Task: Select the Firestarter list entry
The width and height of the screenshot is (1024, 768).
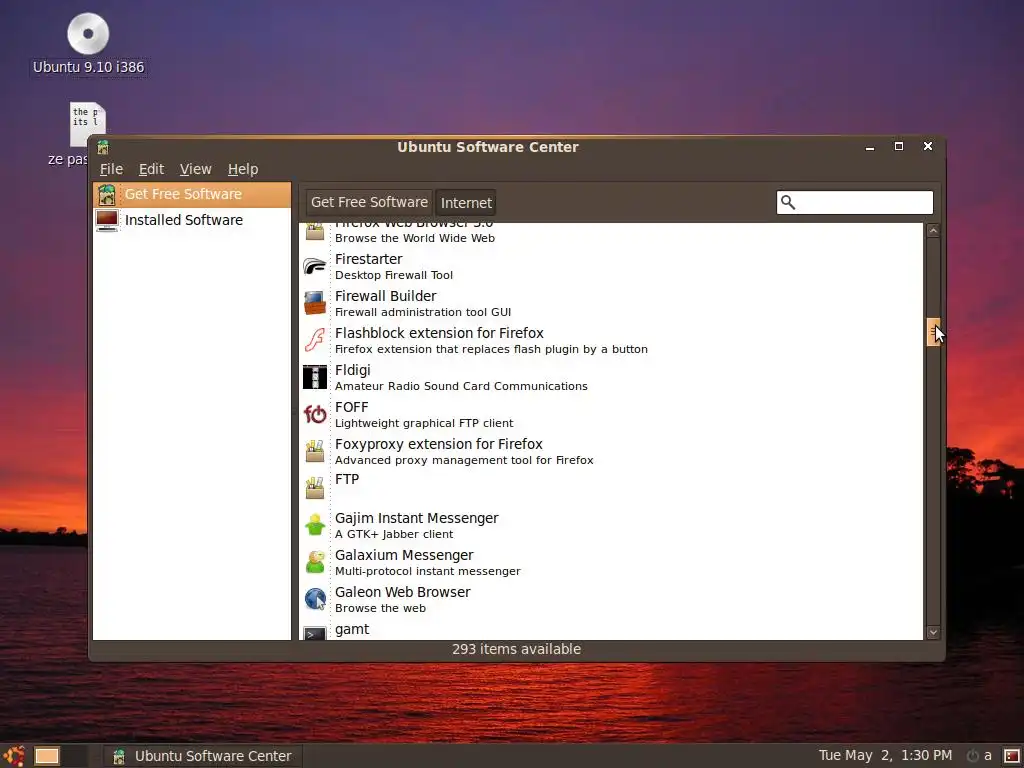Action: 611,266
